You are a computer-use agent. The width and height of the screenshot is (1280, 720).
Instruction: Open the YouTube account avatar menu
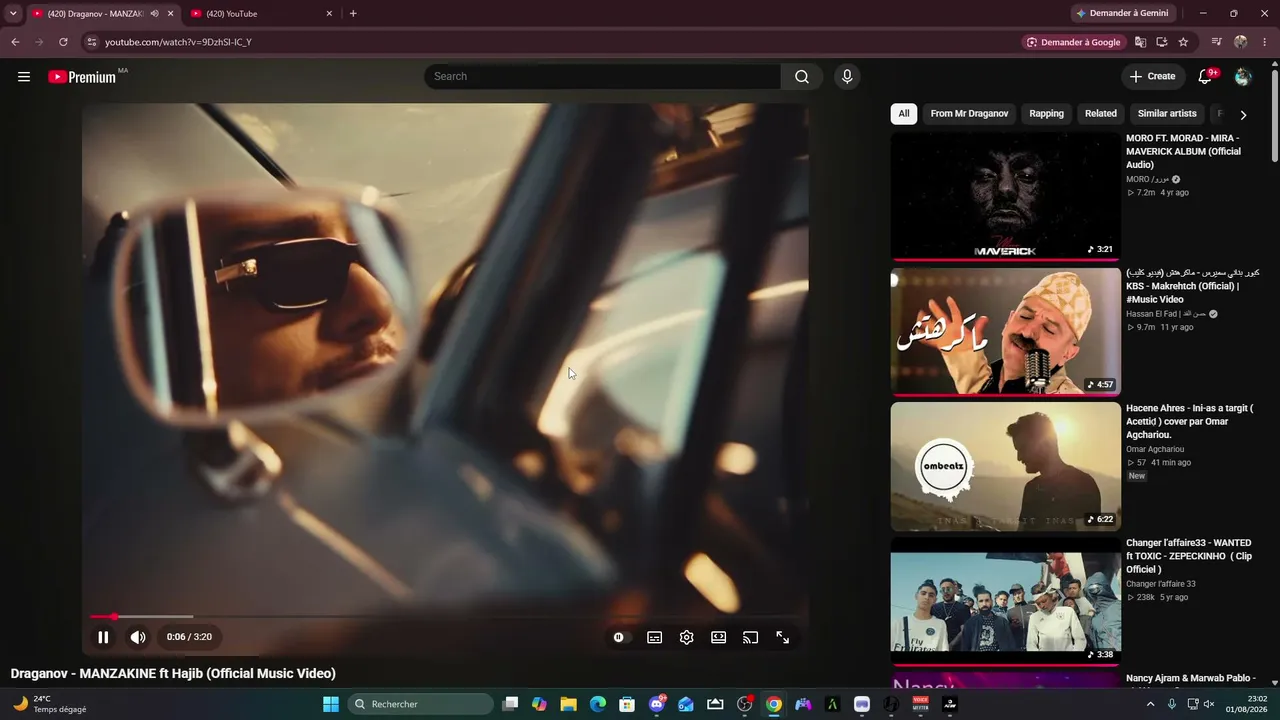coord(1243,77)
